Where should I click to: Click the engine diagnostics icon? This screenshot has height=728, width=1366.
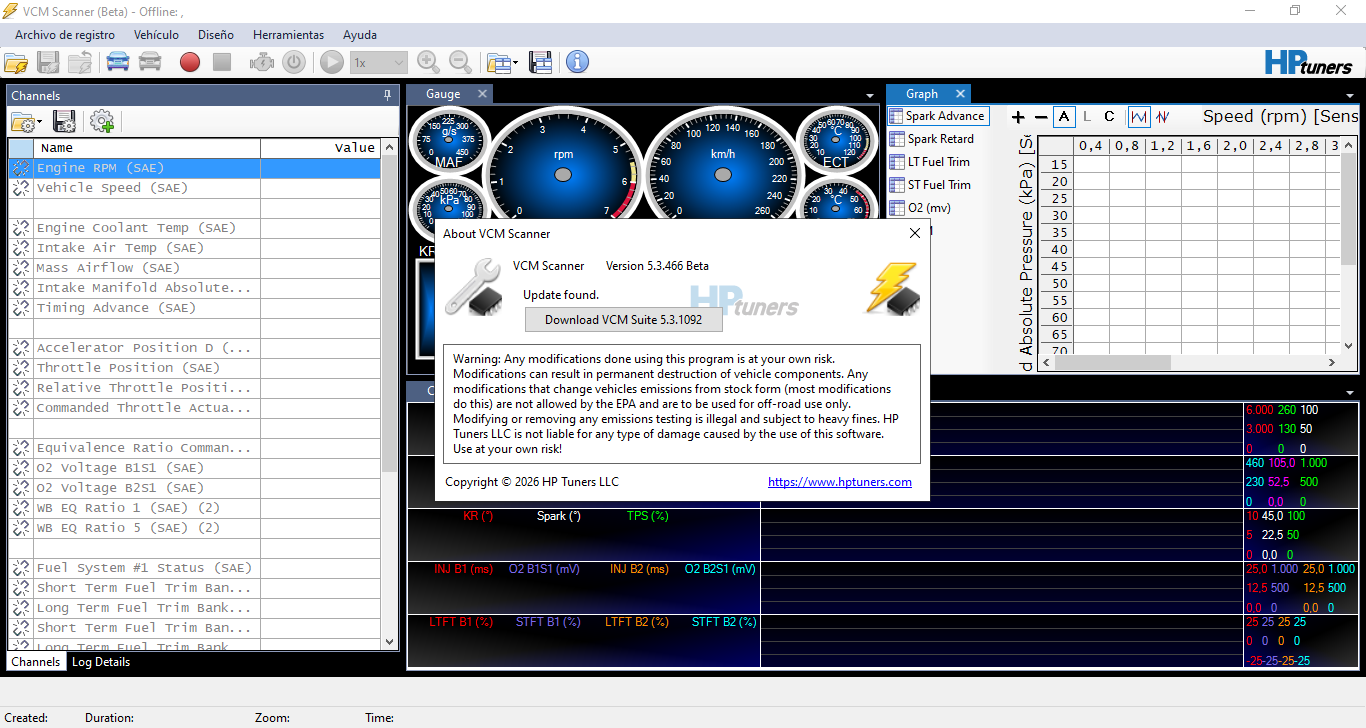(x=262, y=62)
